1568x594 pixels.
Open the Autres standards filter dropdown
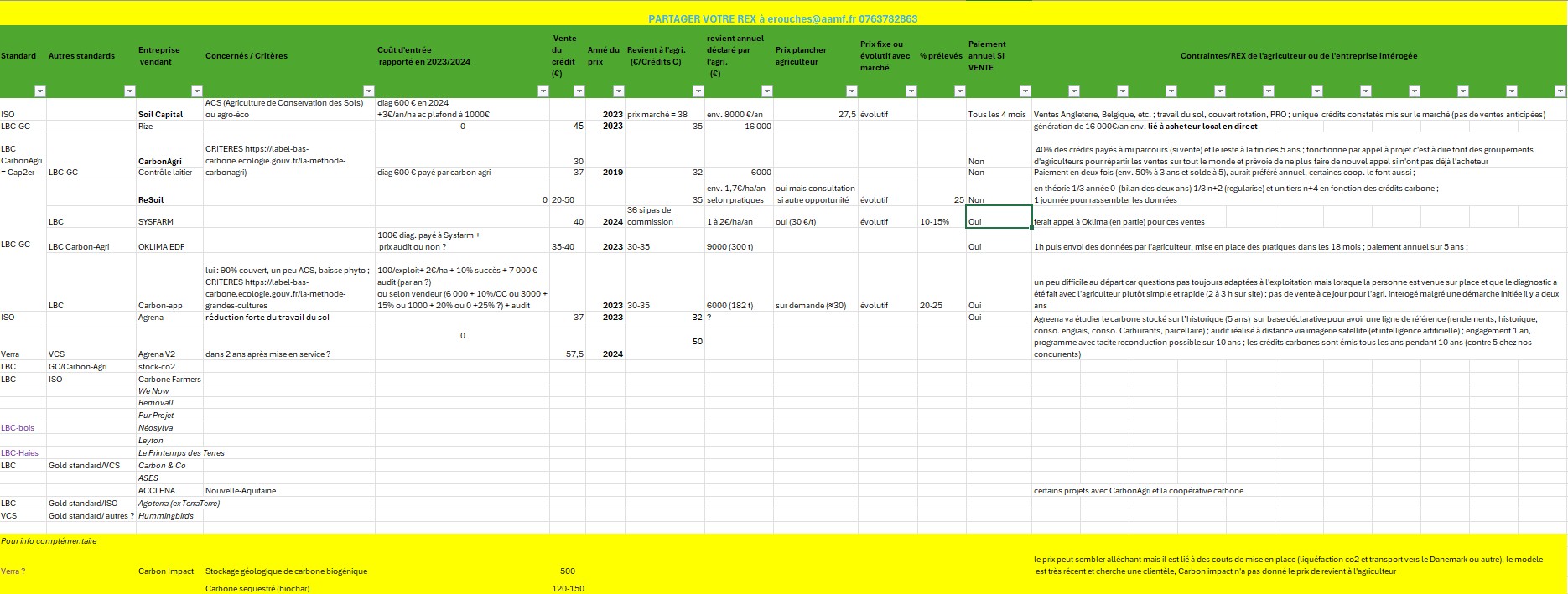tap(129, 91)
